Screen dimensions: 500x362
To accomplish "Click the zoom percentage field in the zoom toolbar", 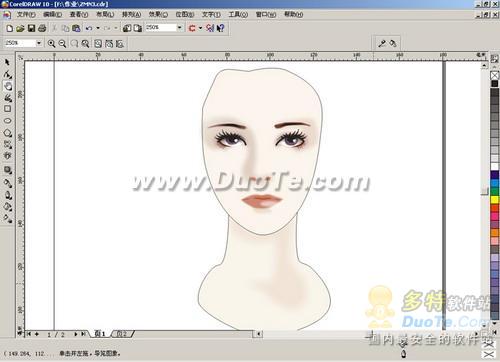I will pos(20,43).
